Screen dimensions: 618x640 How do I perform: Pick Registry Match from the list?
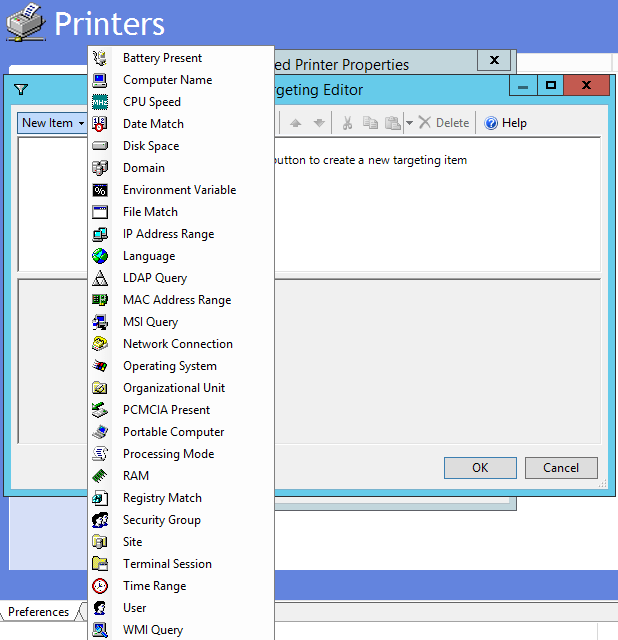click(162, 498)
